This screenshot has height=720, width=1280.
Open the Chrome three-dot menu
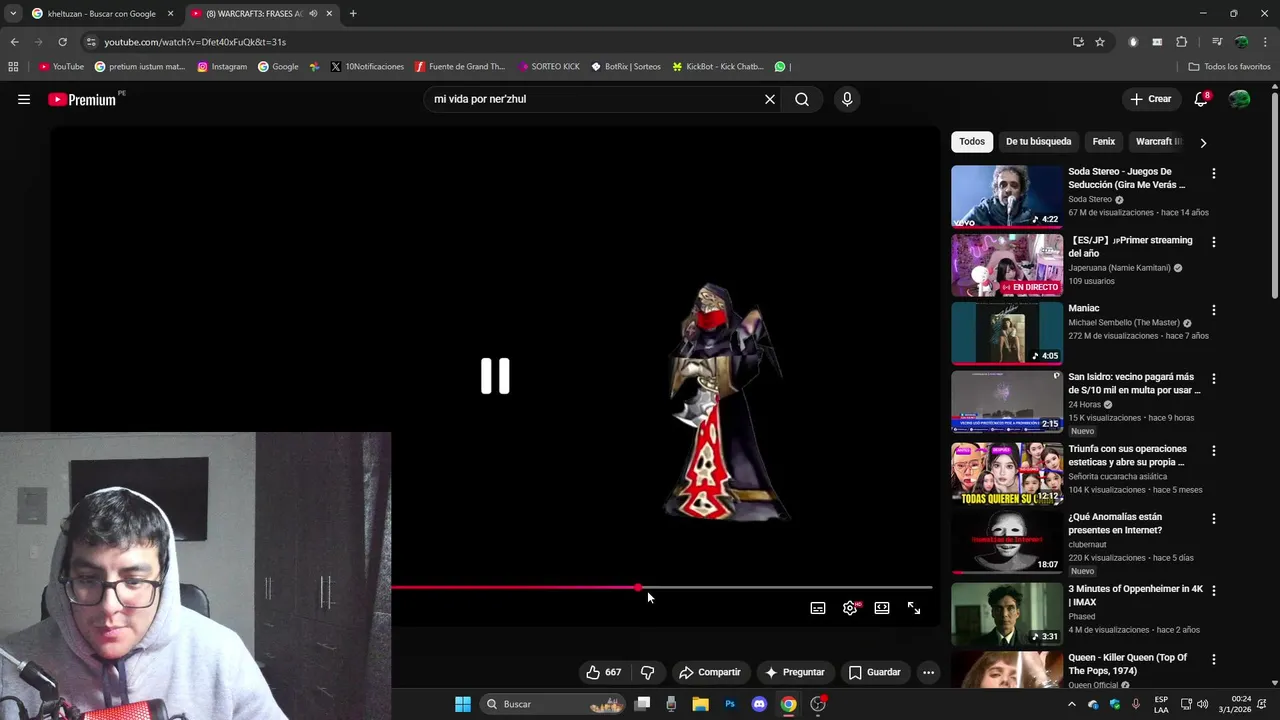click(1266, 42)
